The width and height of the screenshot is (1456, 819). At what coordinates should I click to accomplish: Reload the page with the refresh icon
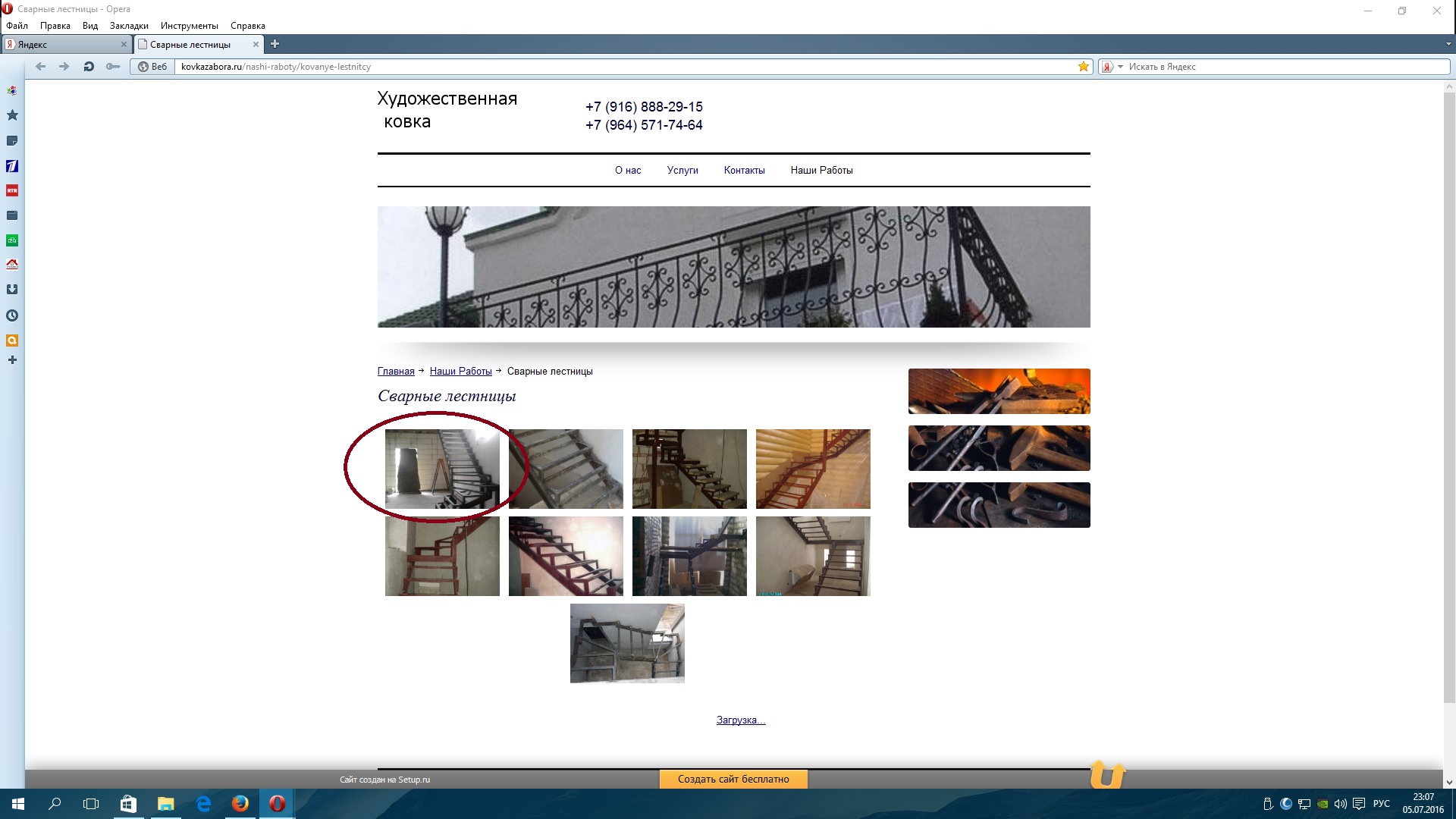point(89,67)
